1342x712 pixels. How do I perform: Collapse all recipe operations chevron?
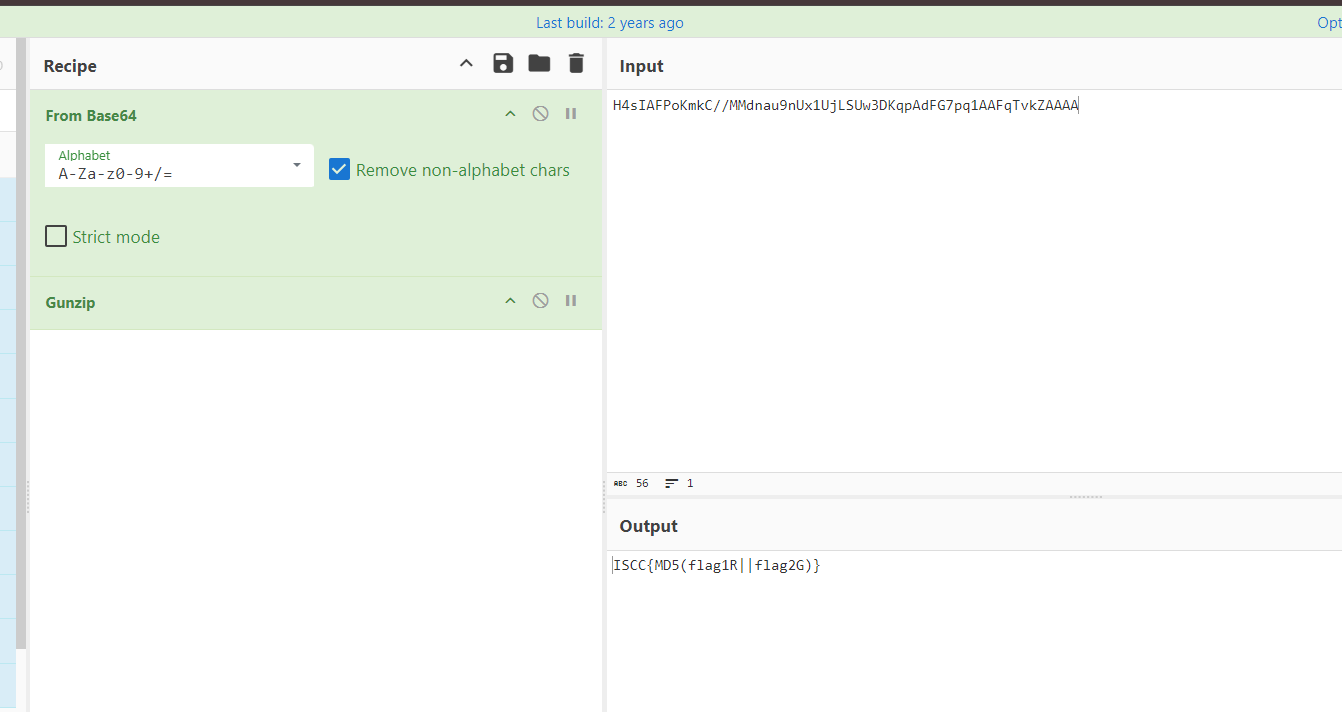pyautogui.click(x=466, y=64)
